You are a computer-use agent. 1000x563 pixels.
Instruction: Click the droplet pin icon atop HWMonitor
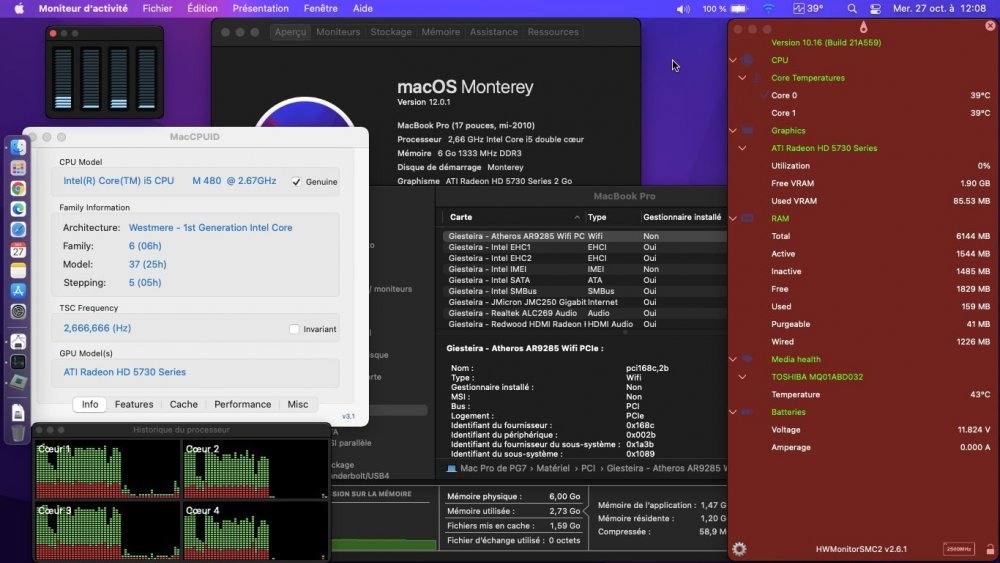coord(863,27)
